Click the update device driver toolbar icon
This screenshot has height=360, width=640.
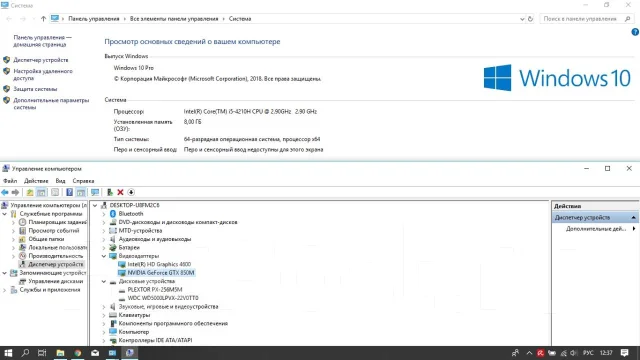coord(110,192)
